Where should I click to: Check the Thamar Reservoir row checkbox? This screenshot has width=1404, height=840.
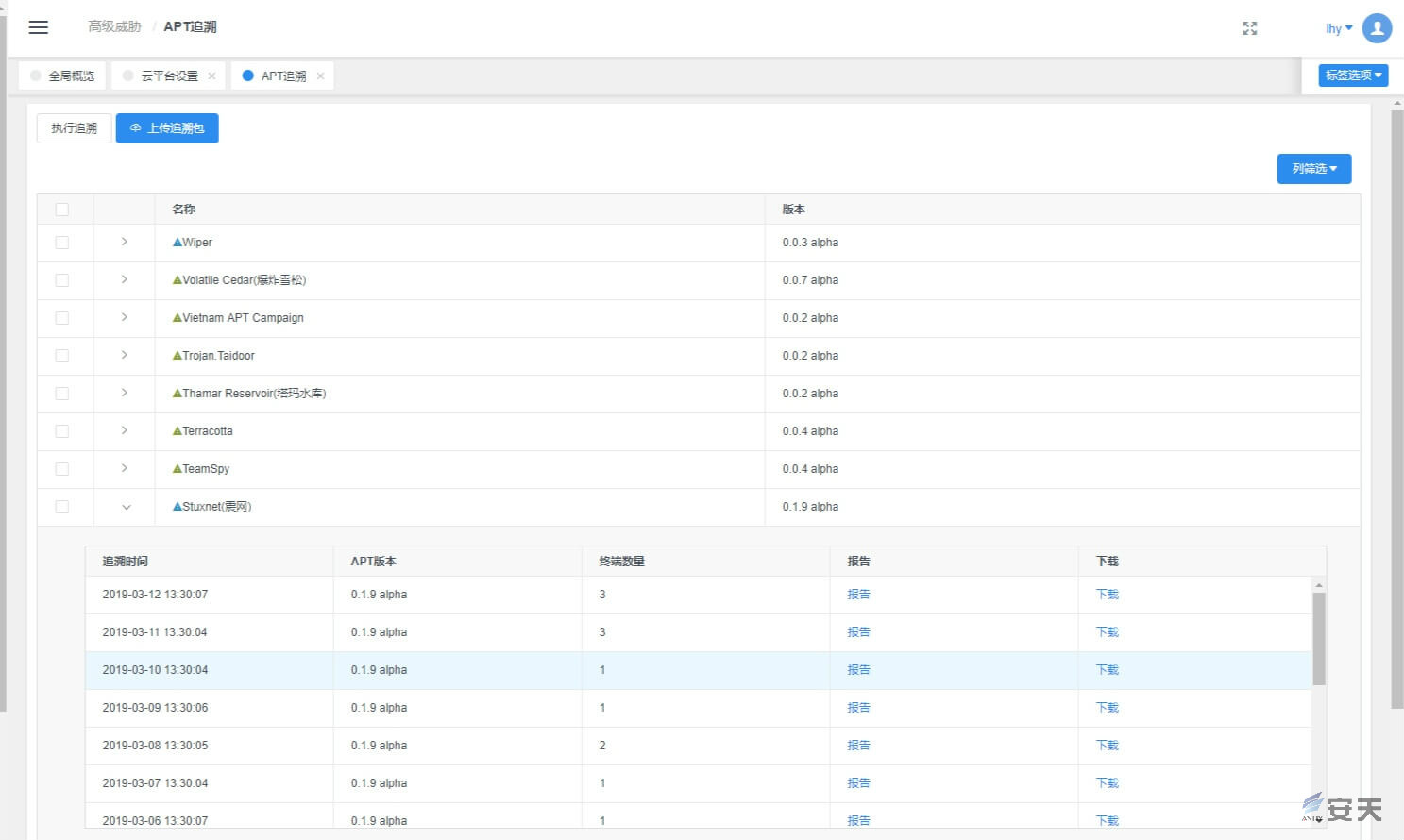tap(62, 394)
